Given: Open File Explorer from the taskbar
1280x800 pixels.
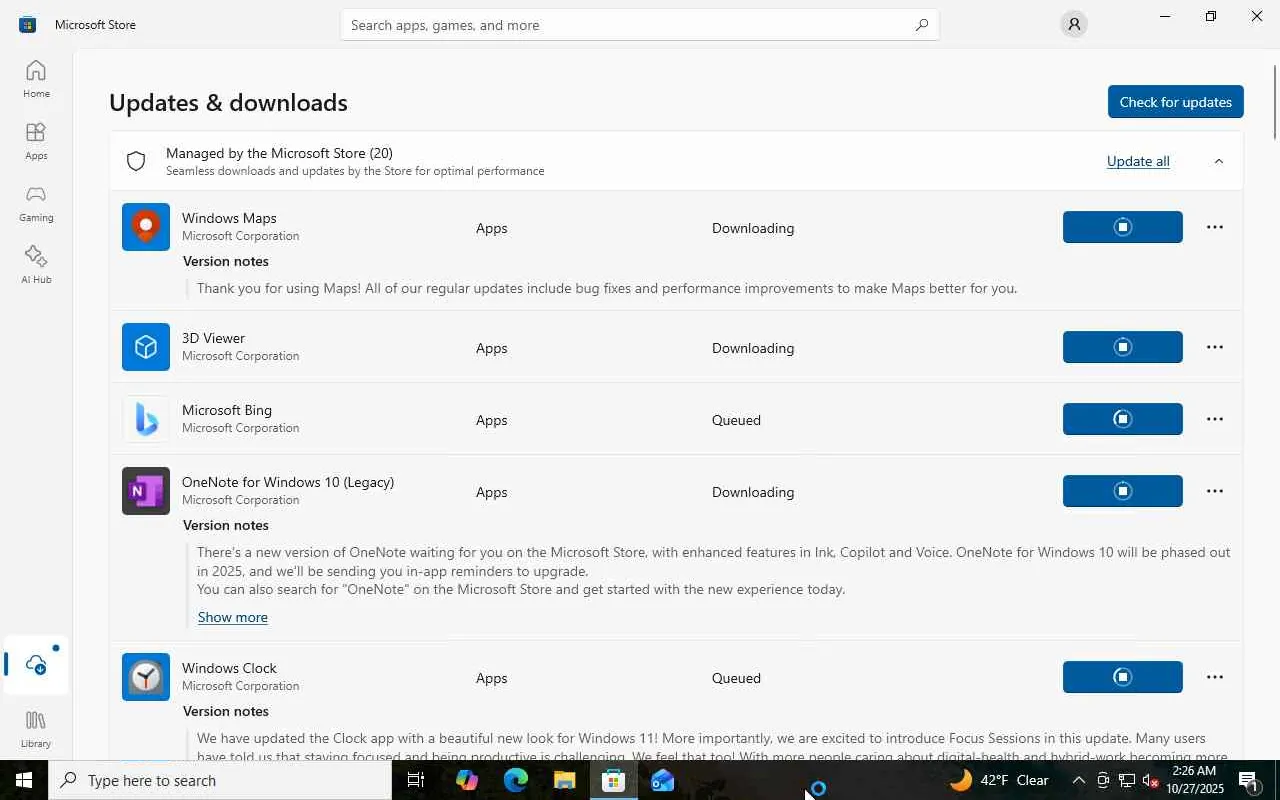Looking at the screenshot, I should 564,780.
